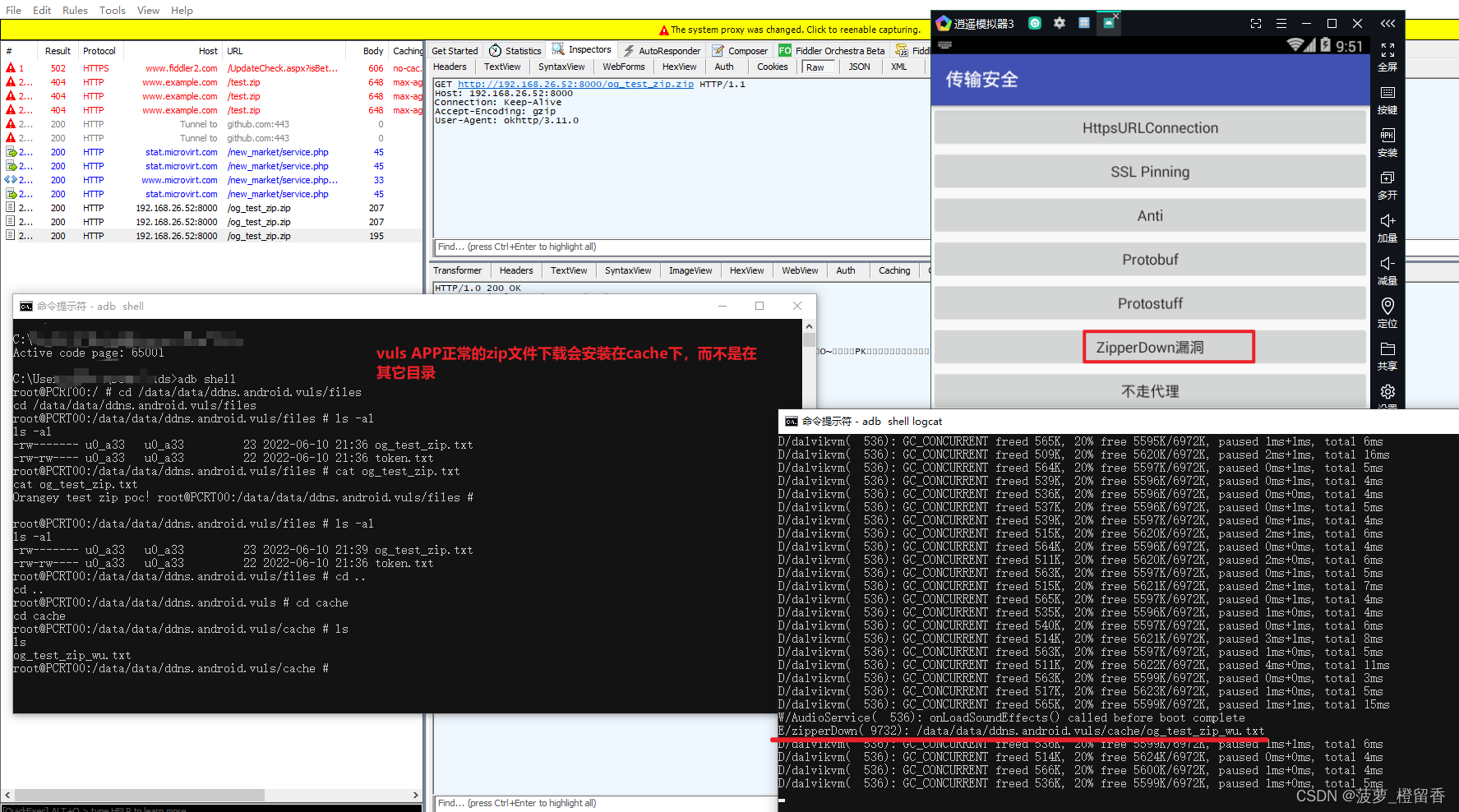Open the blue grid tab icon in emulator

[x=1084, y=23]
